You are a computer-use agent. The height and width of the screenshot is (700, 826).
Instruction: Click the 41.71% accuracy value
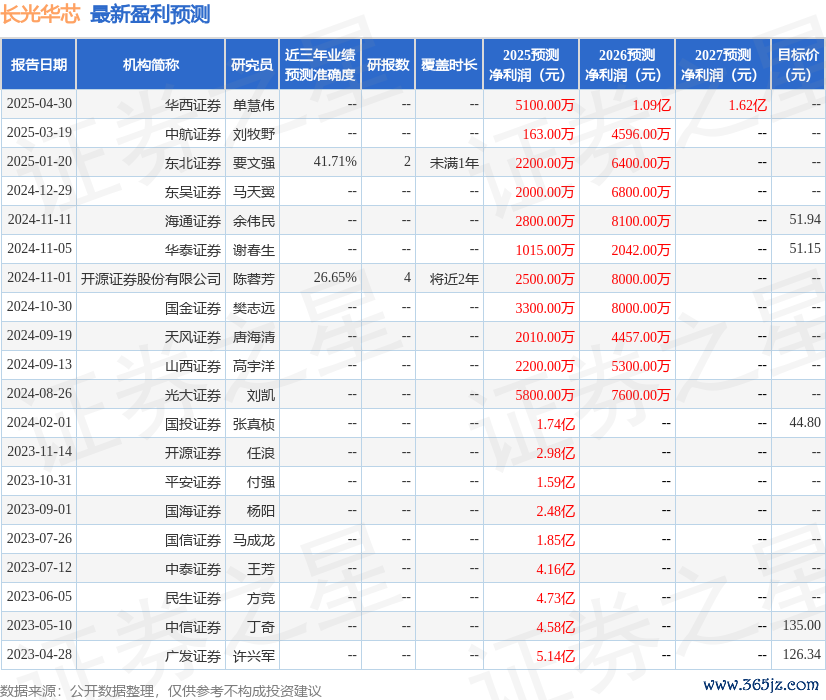[335, 161]
